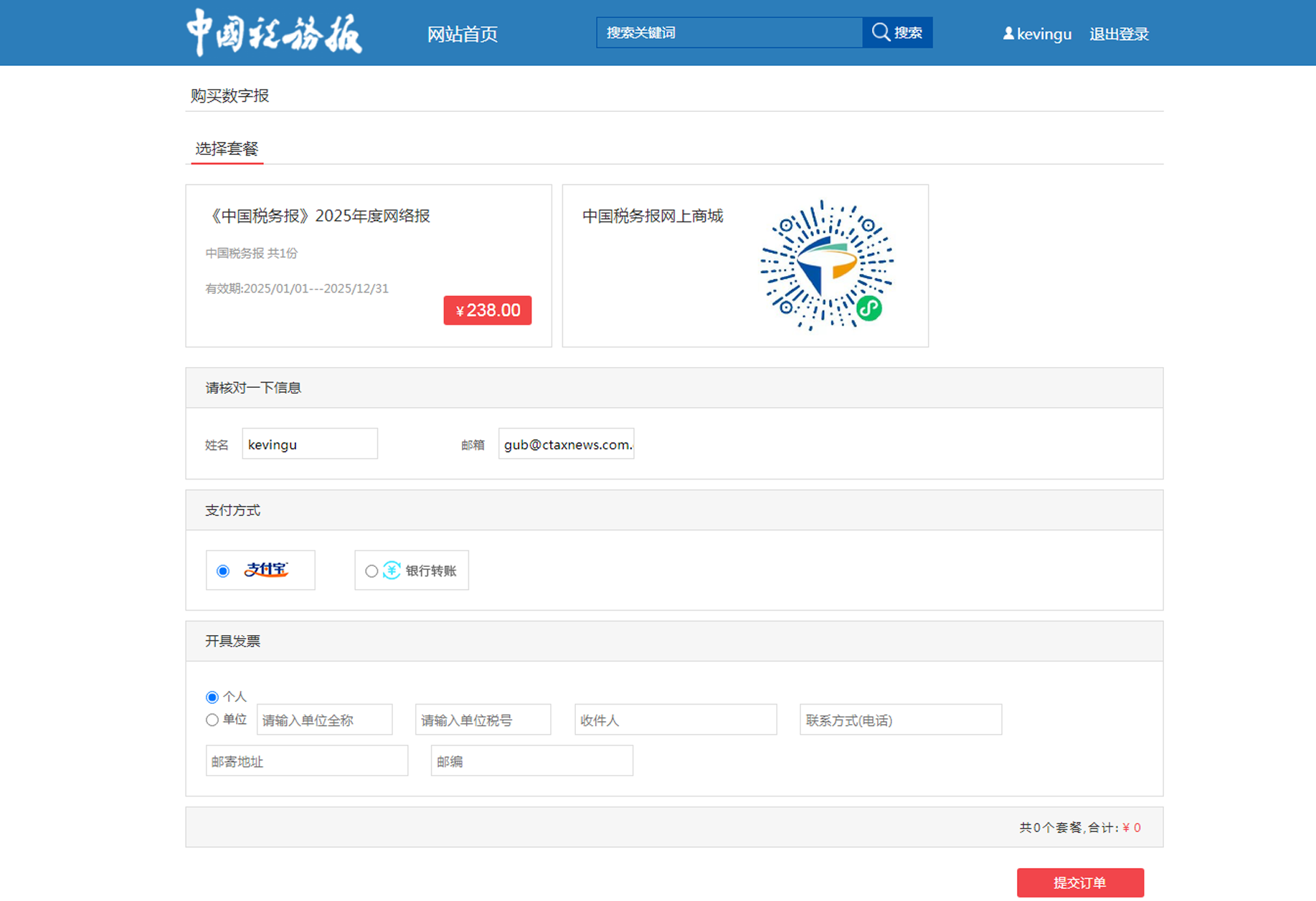
Task: Submit the order with 提交订单
Action: pyautogui.click(x=1080, y=883)
